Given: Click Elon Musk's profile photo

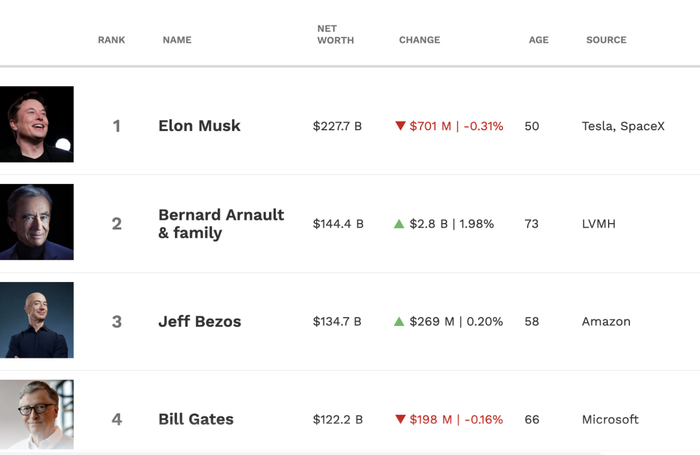Looking at the screenshot, I should tap(37, 124).
